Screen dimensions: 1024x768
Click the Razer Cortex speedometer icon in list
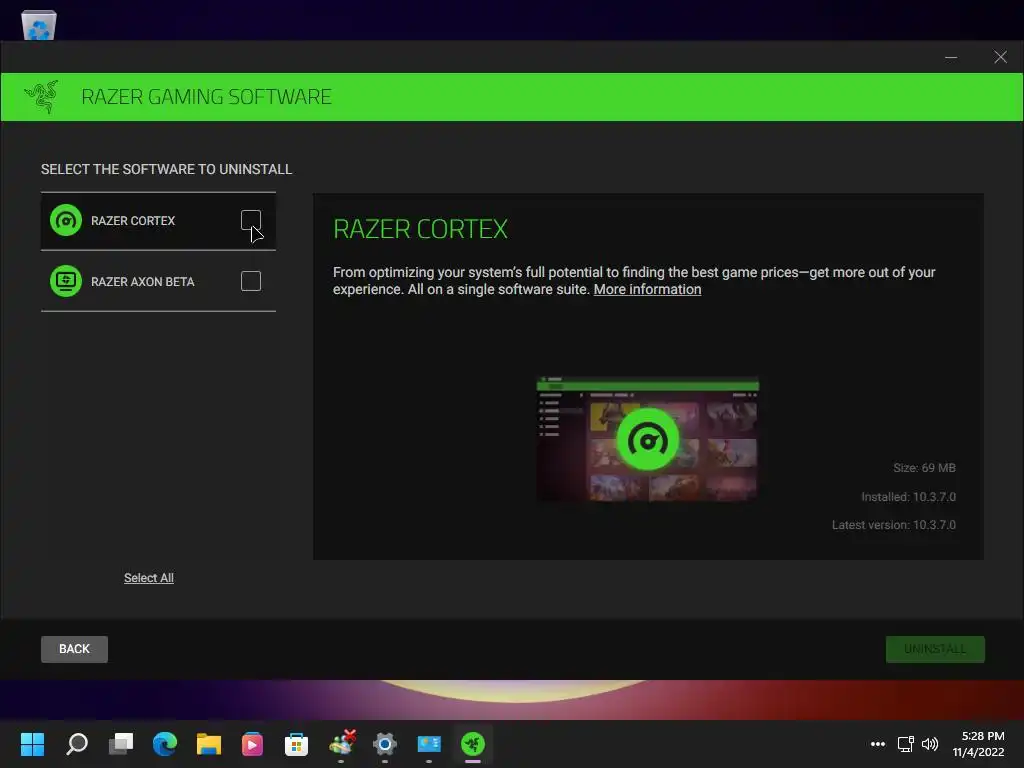[x=66, y=220]
